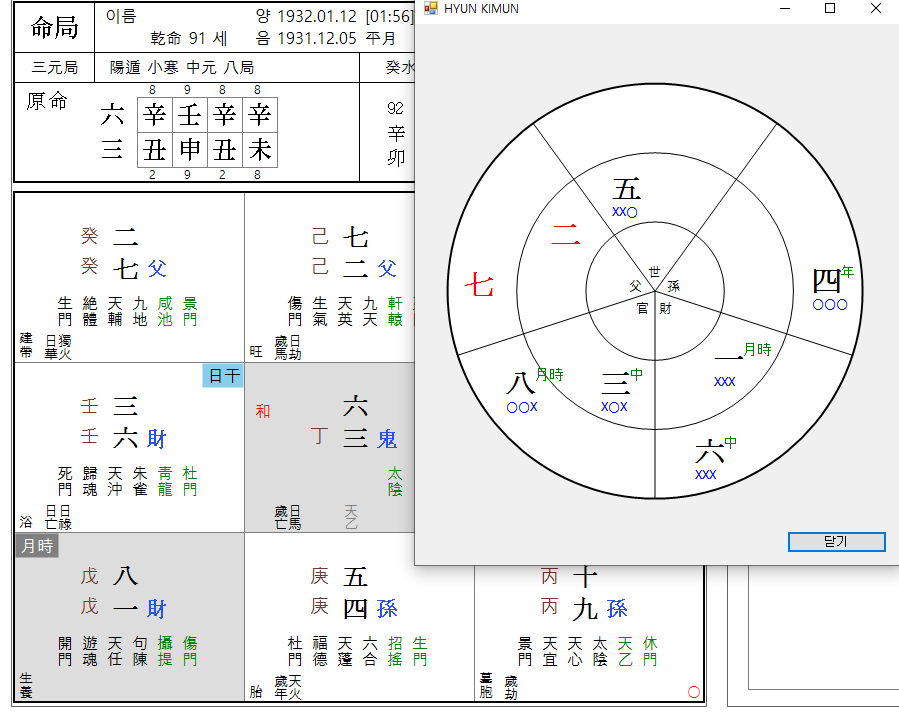Screen dimensions: 899x720
Task: Click 天心 in the 丙 palace
Action: tap(575, 651)
